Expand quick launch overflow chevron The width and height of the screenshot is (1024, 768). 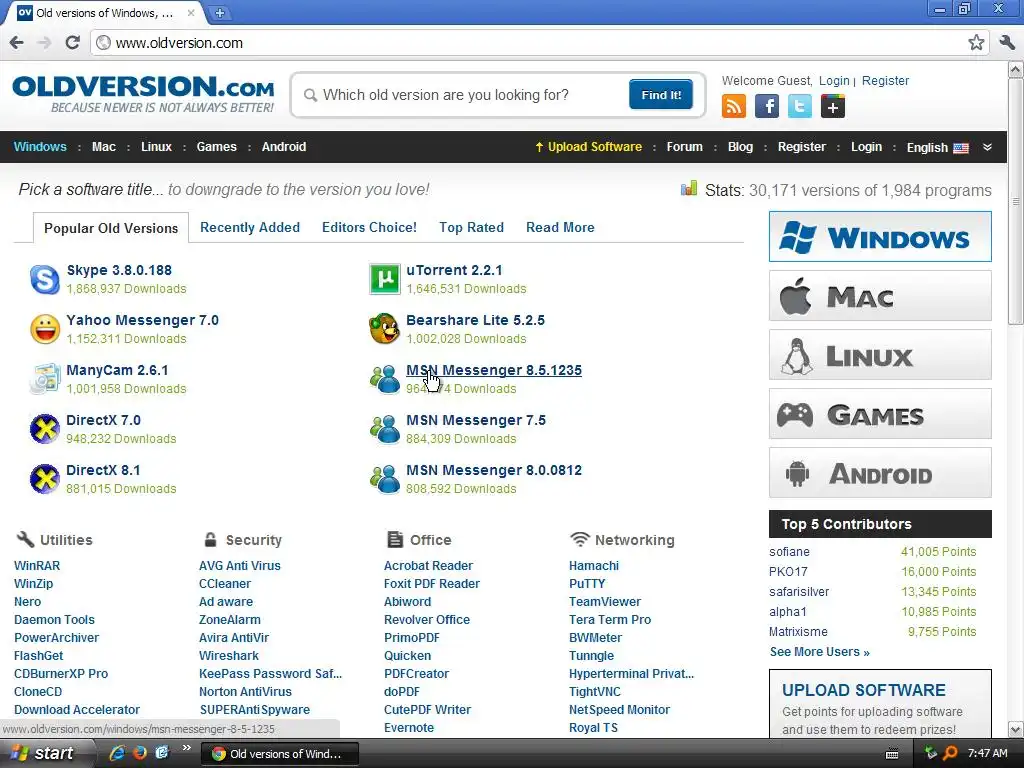pos(186,748)
